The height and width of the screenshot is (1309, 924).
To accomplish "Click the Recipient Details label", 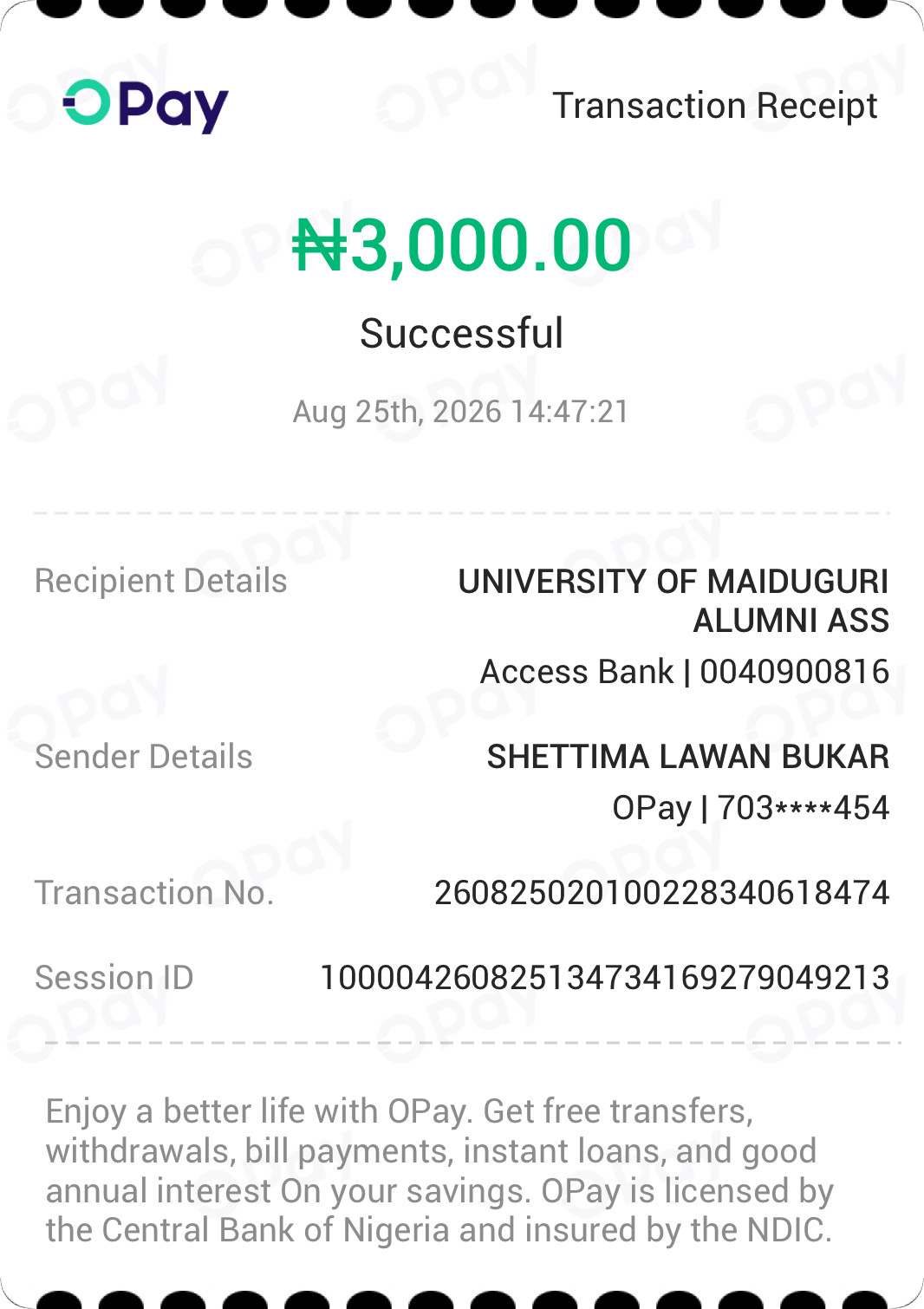I will point(160,581).
